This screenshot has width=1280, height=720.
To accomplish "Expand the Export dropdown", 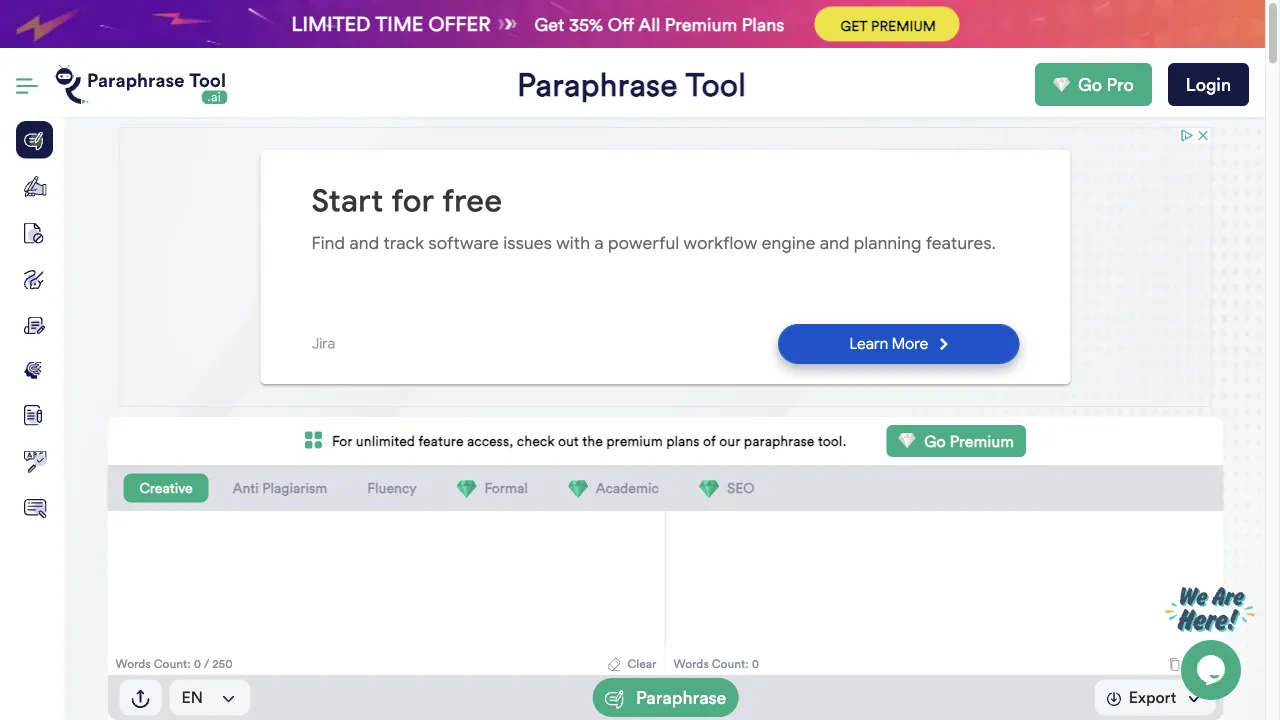I will [1154, 698].
